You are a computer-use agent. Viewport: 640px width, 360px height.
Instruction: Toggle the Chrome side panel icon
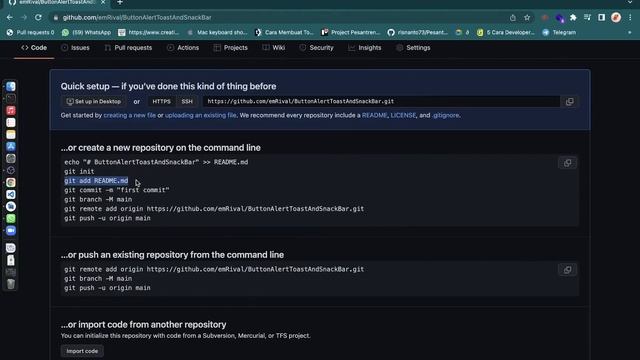click(601, 18)
